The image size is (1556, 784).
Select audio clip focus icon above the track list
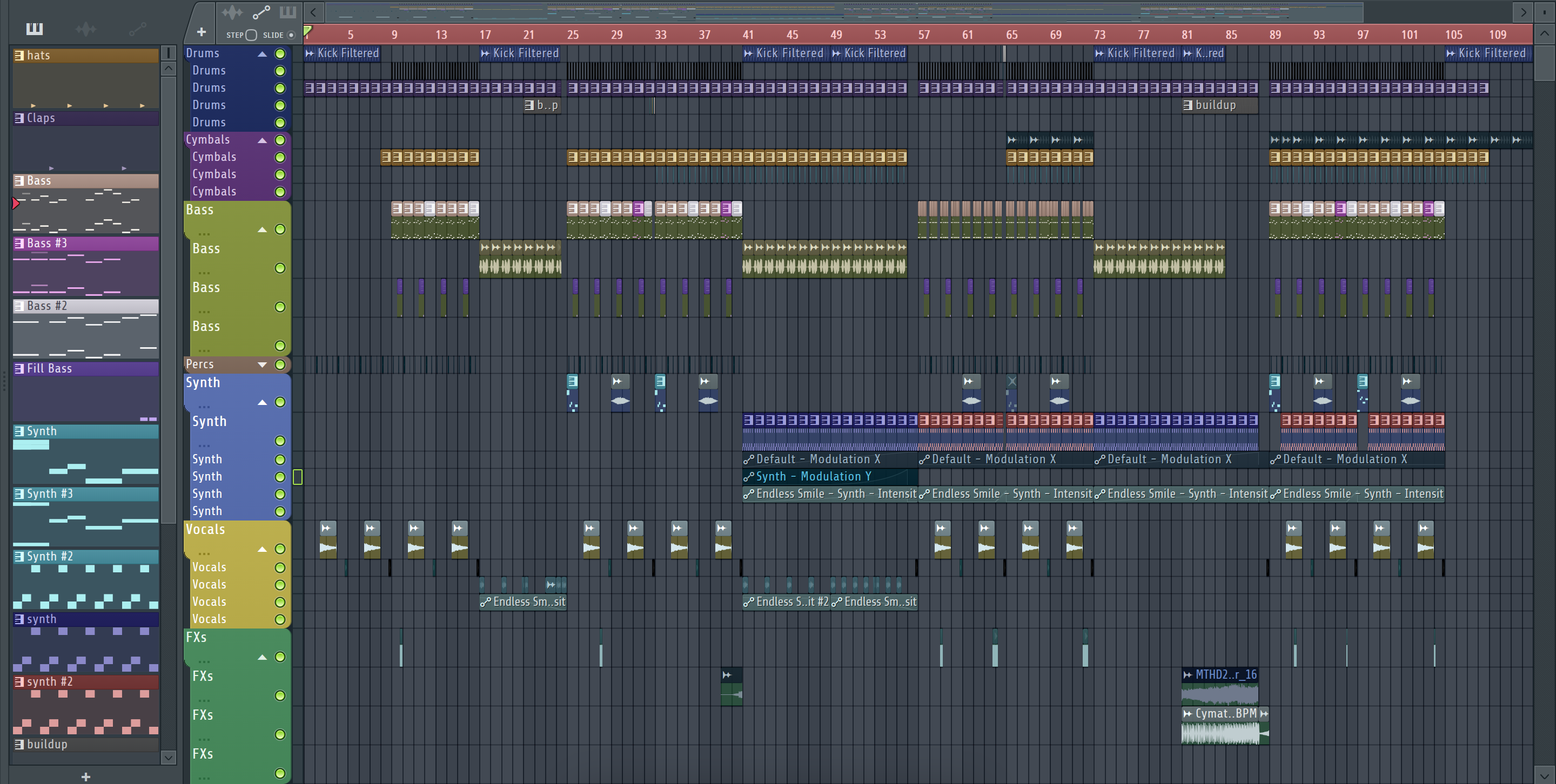point(232,12)
